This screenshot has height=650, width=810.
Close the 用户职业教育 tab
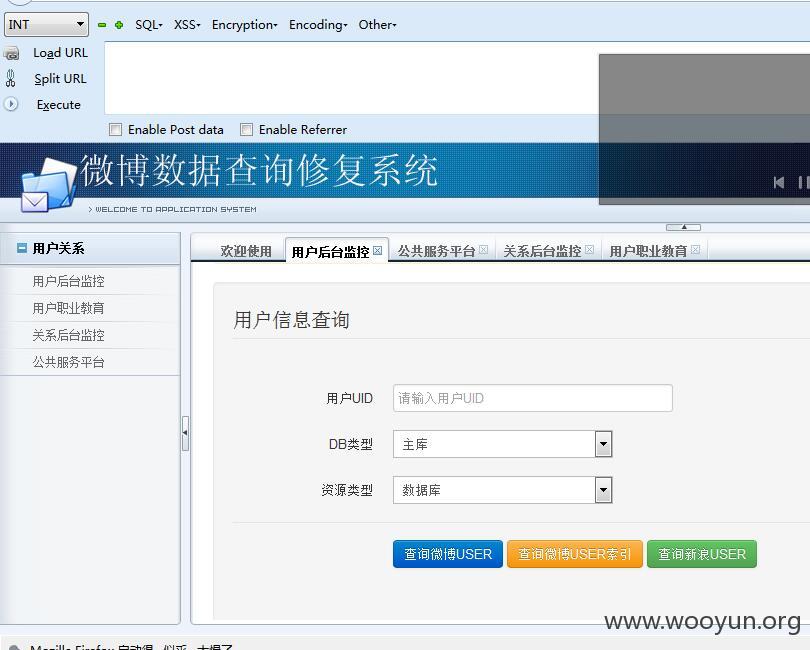coord(695,250)
